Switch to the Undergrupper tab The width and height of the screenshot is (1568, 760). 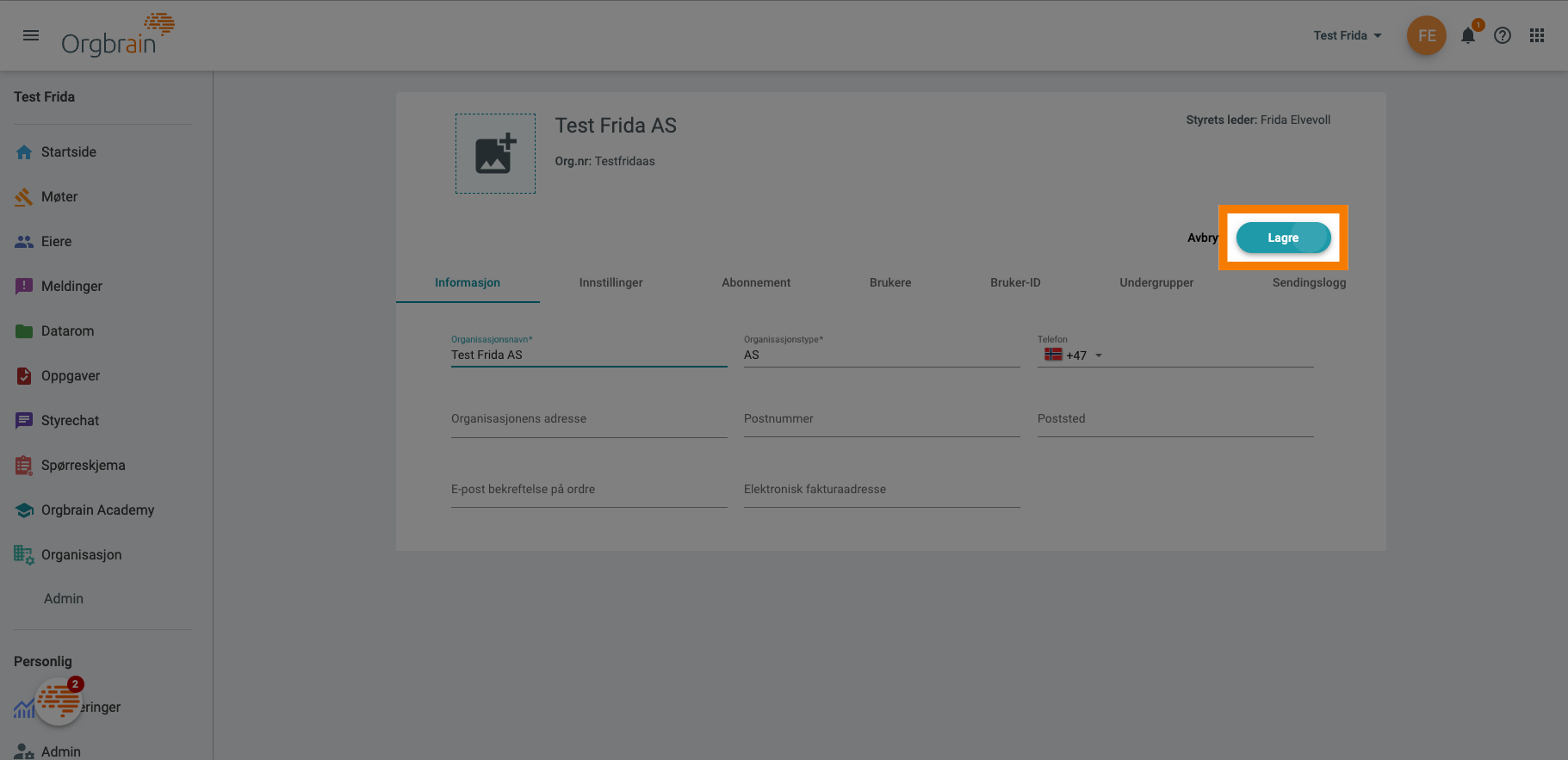(1156, 282)
